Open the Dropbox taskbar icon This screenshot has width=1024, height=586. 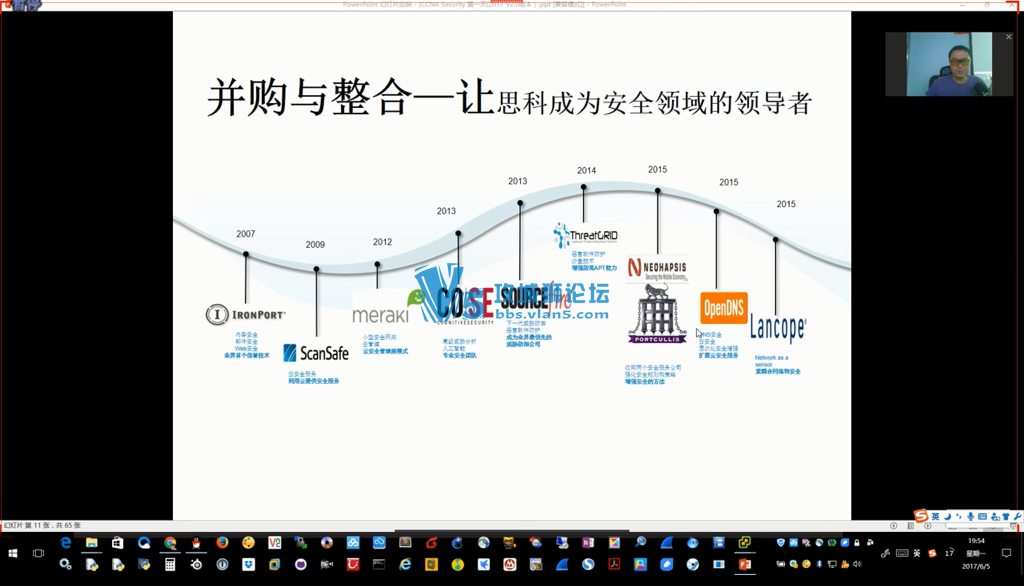(248, 564)
